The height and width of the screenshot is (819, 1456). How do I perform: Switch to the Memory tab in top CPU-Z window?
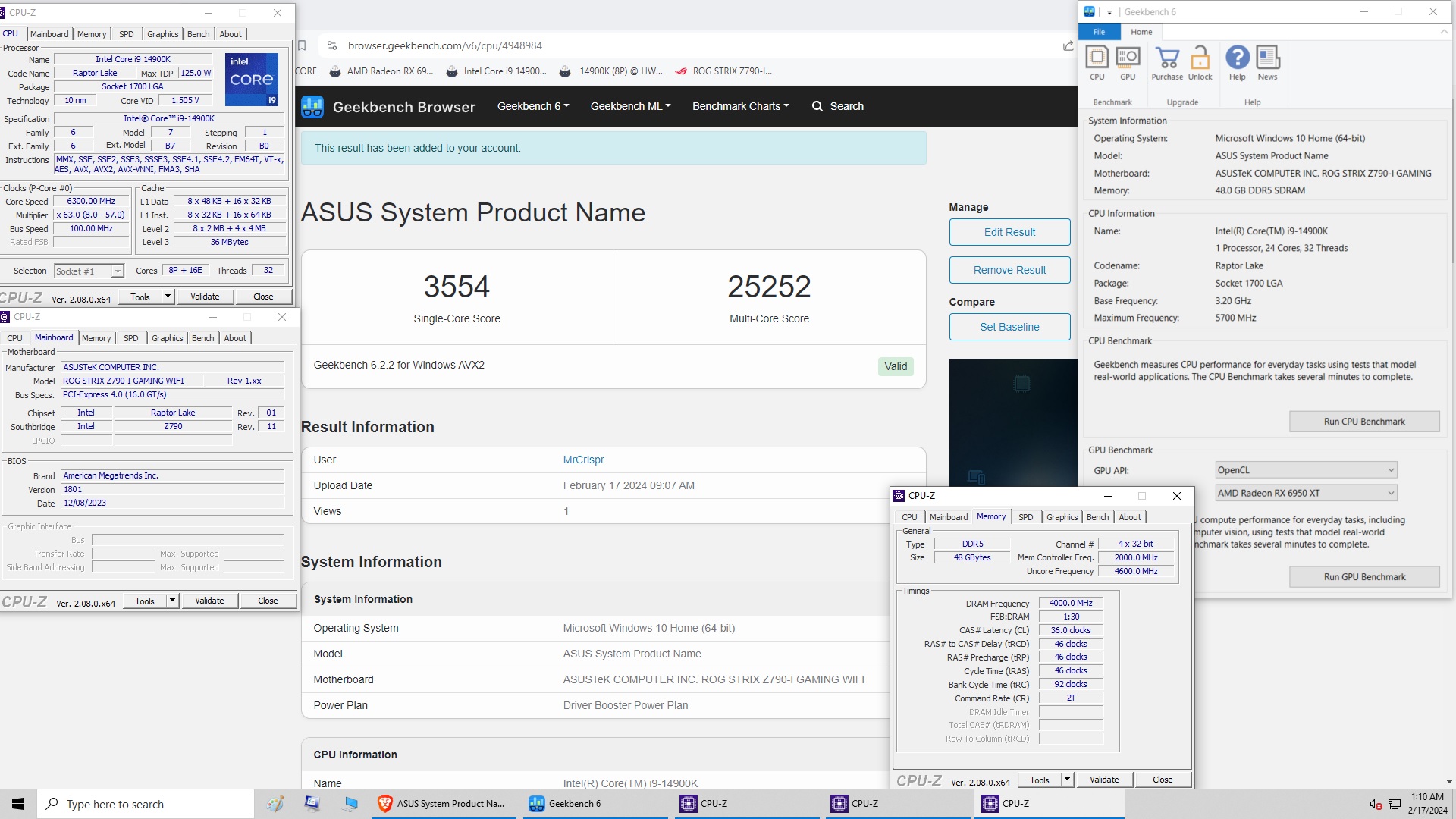click(92, 34)
